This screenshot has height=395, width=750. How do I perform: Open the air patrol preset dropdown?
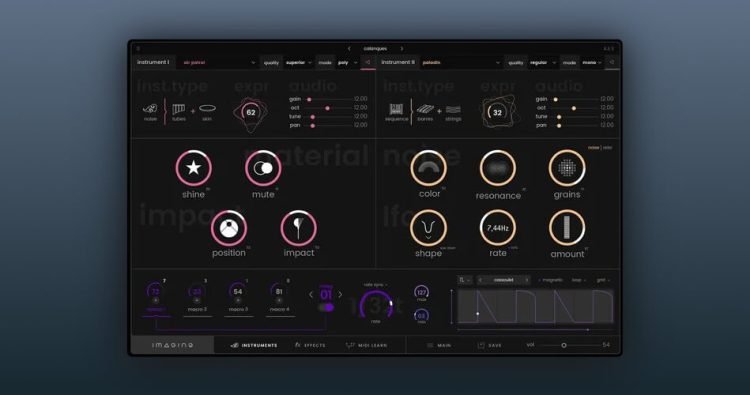(219, 63)
